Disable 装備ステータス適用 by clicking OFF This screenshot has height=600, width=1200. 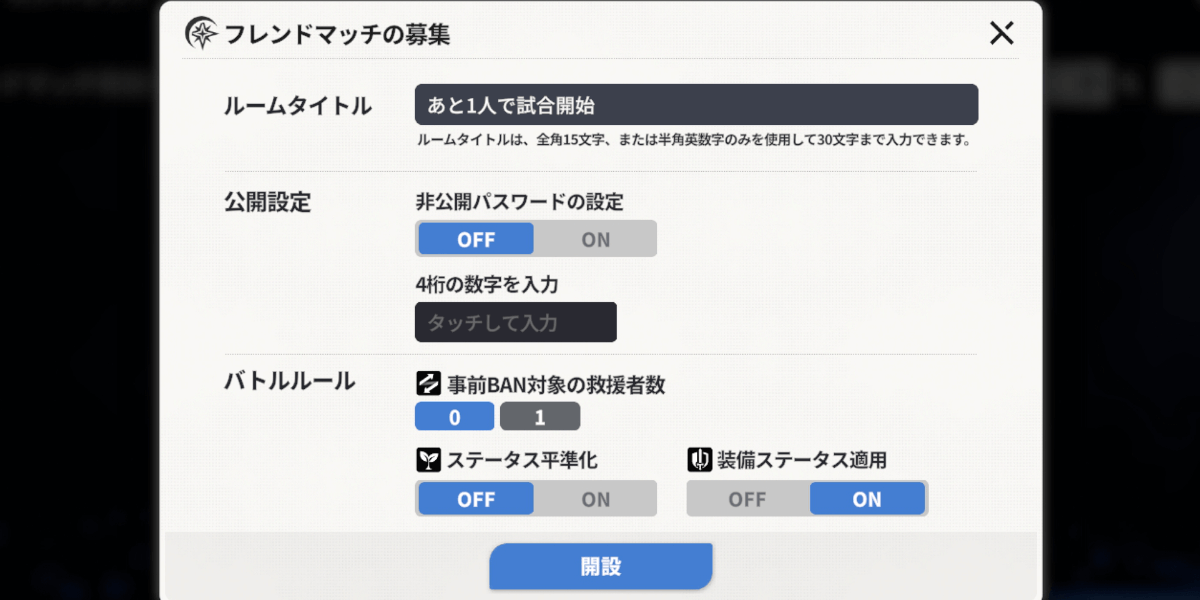tap(746, 498)
